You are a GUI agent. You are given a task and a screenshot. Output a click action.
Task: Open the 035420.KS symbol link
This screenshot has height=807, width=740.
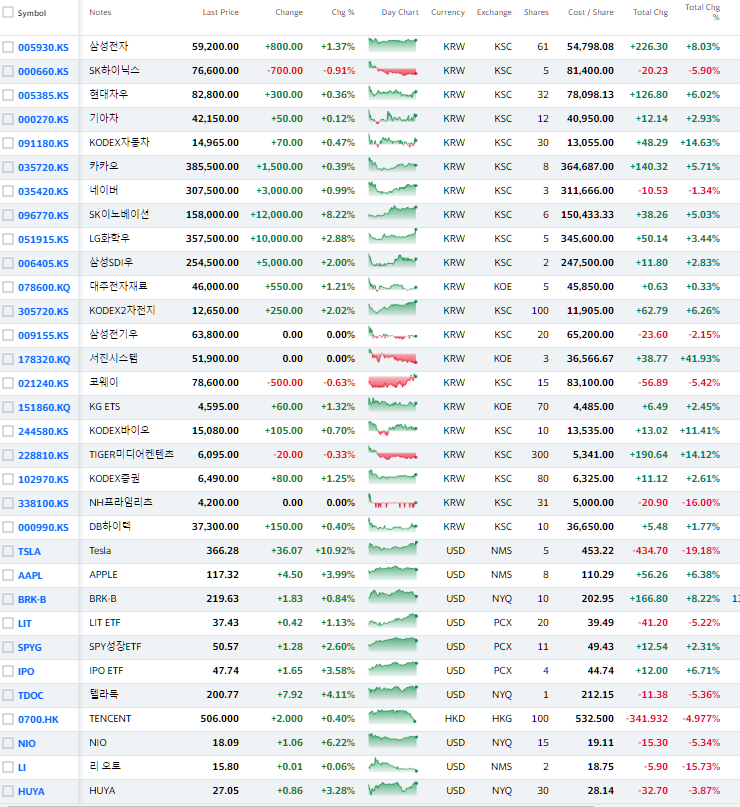point(43,191)
